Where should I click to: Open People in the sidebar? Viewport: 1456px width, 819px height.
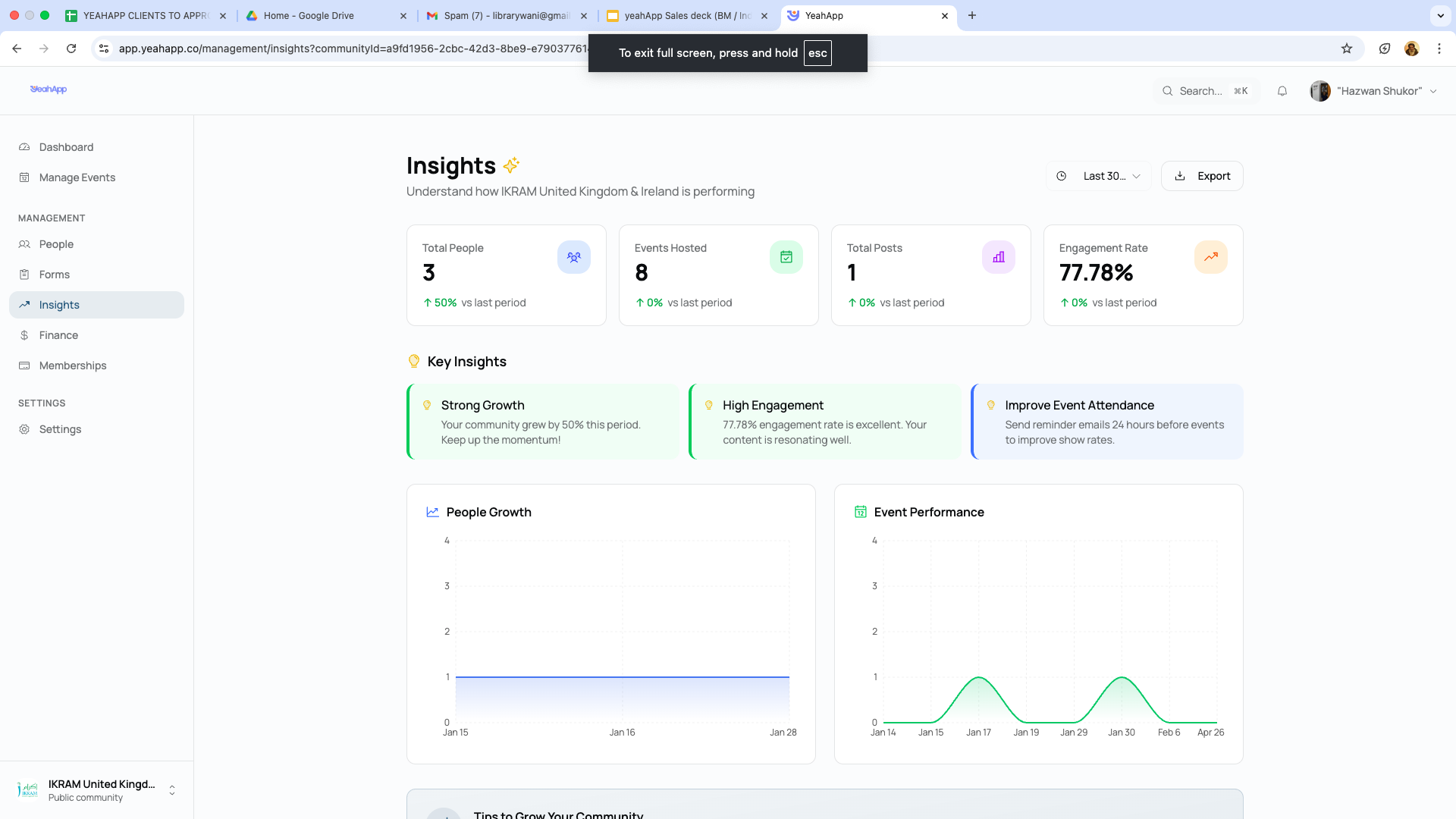pos(56,244)
